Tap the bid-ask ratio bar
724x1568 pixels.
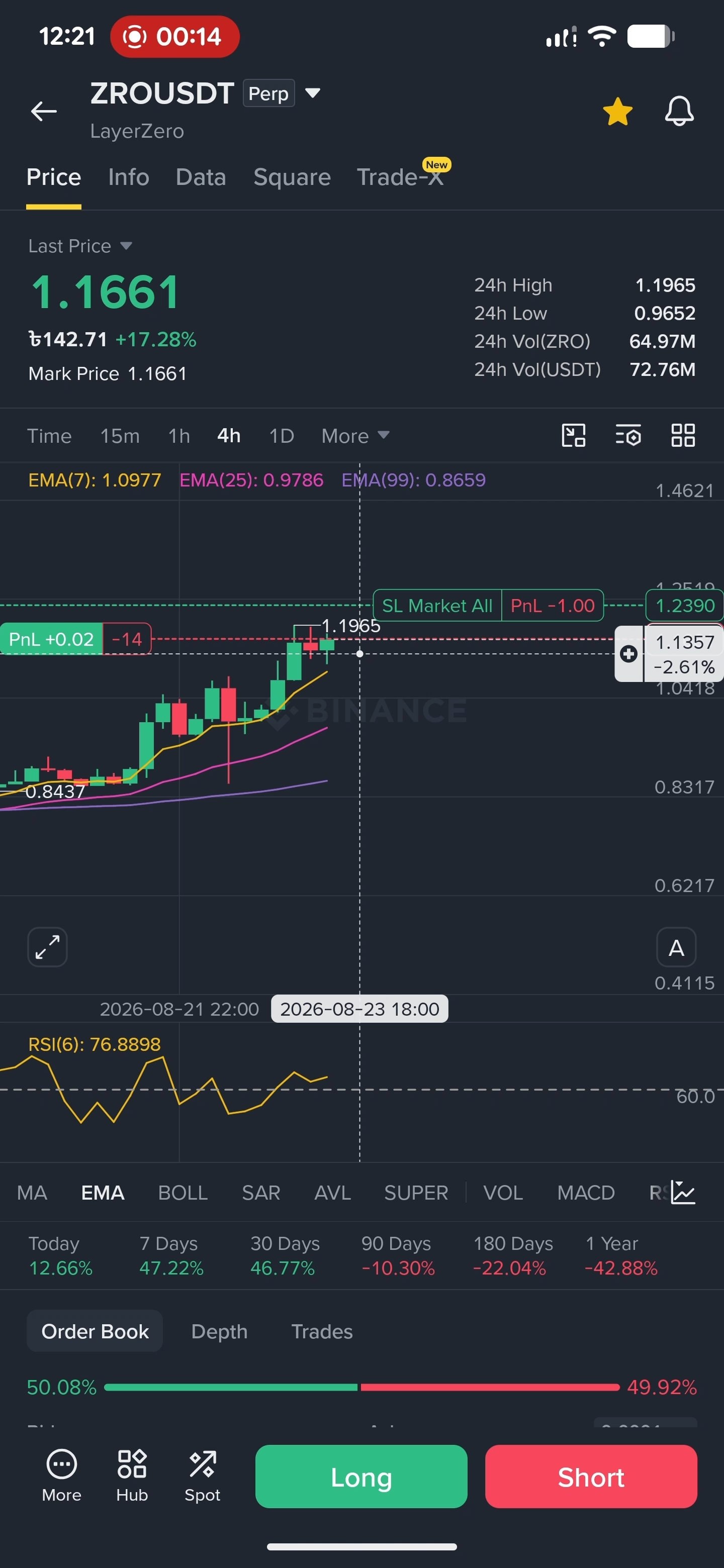[361, 1387]
